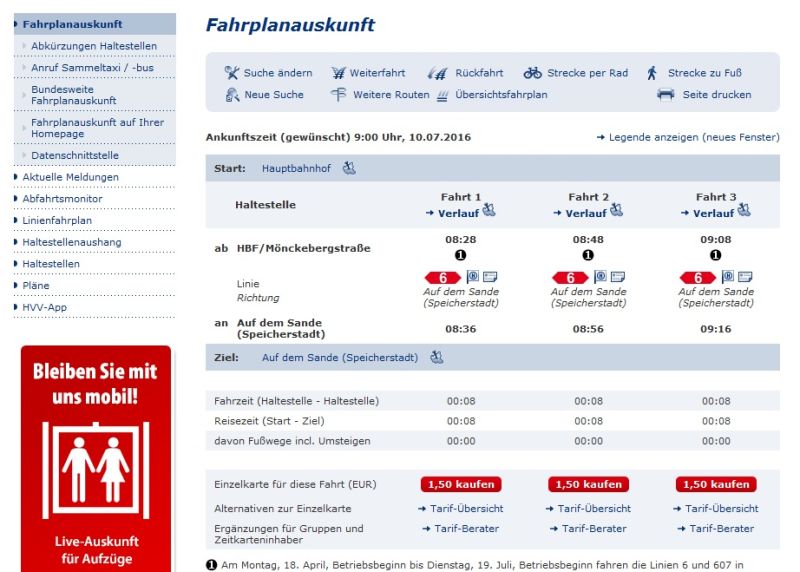Open the map icon beside Hauptbahnhof
Viewport: 800px width, 572px height.
[349, 168]
